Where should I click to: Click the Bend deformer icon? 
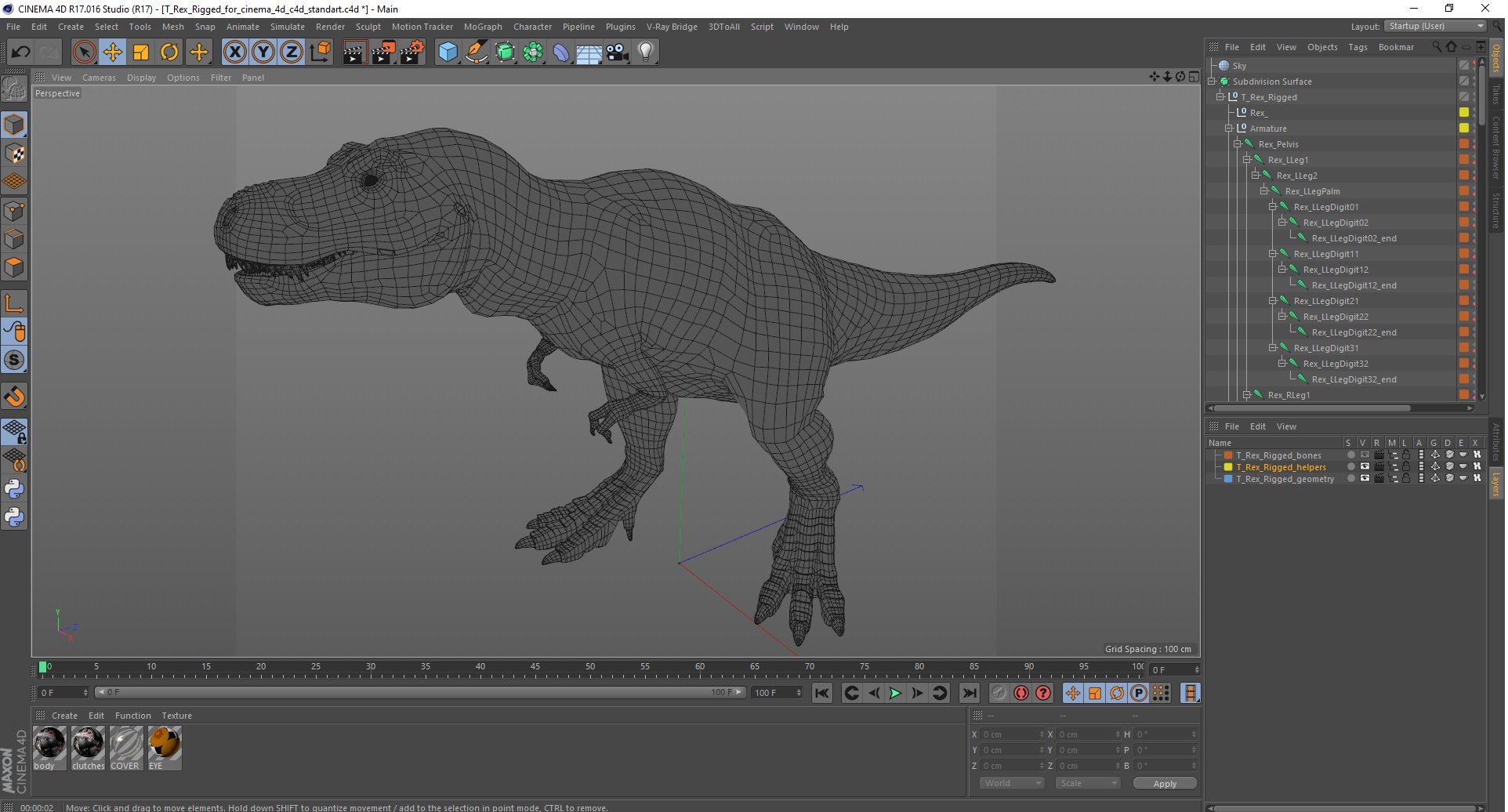click(x=561, y=53)
